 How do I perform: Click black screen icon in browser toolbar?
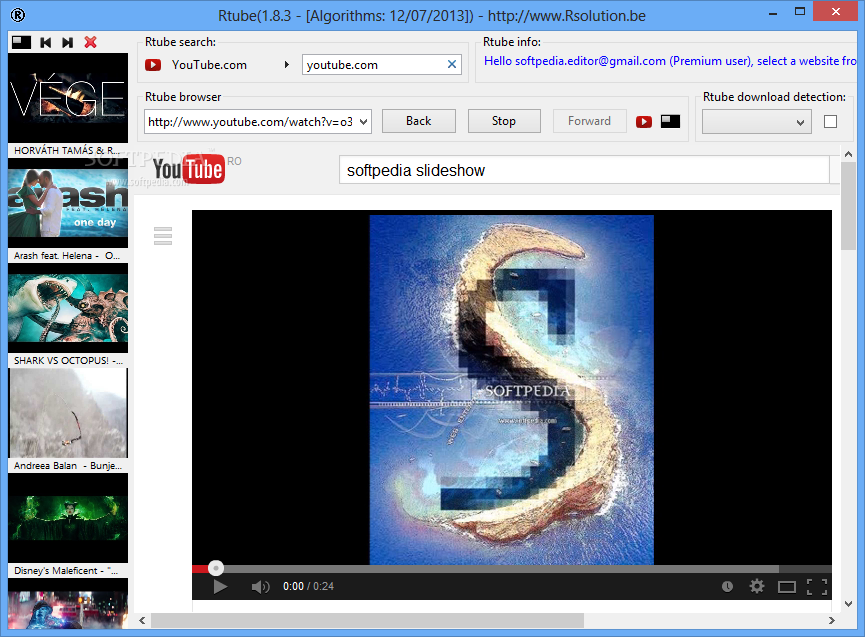(x=670, y=121)
